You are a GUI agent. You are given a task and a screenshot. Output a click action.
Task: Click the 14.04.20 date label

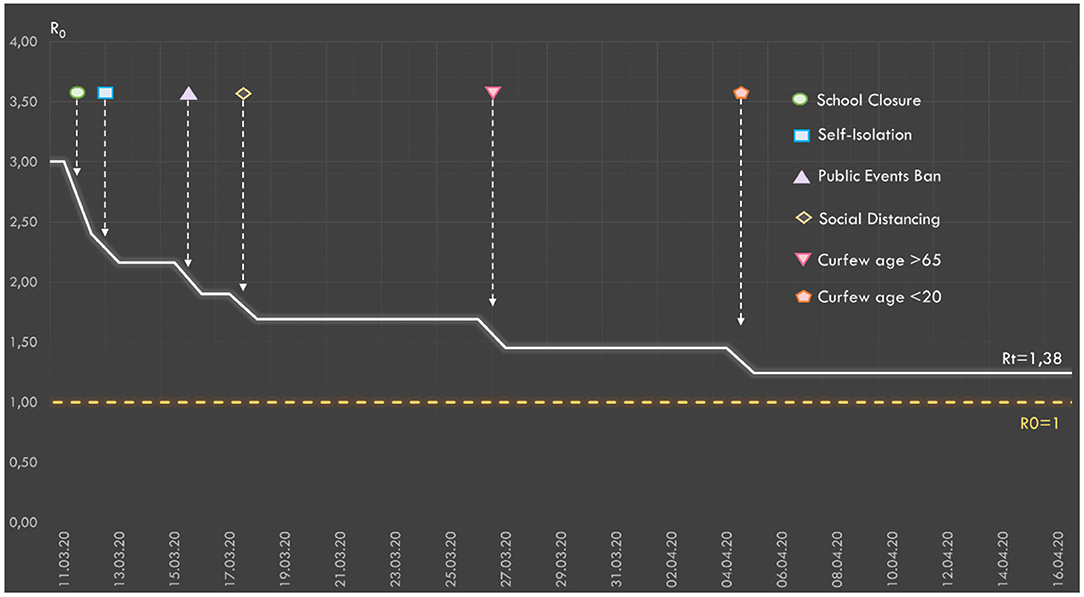tap(1004, 558)
